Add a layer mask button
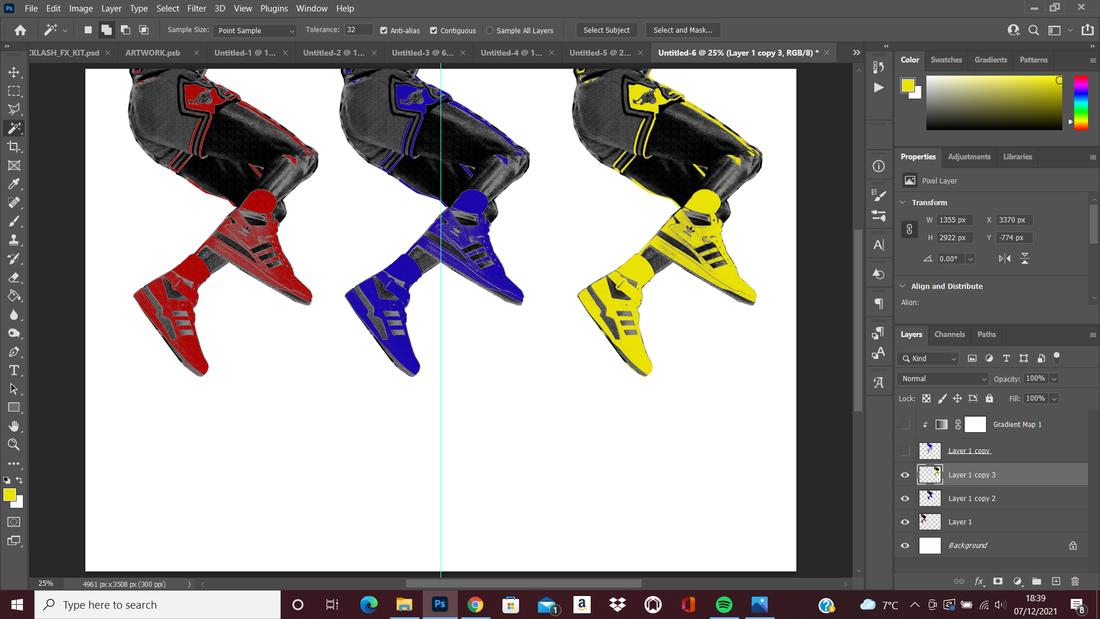The image size is (1100, 619). click(x=998, y=581)
